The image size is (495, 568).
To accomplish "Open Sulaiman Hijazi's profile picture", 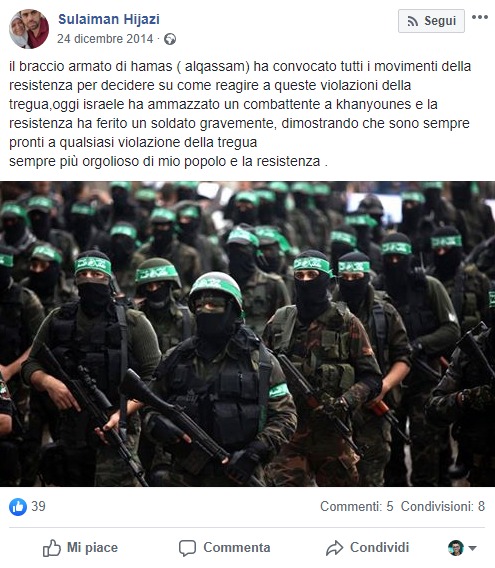I will tap(29, 29).
